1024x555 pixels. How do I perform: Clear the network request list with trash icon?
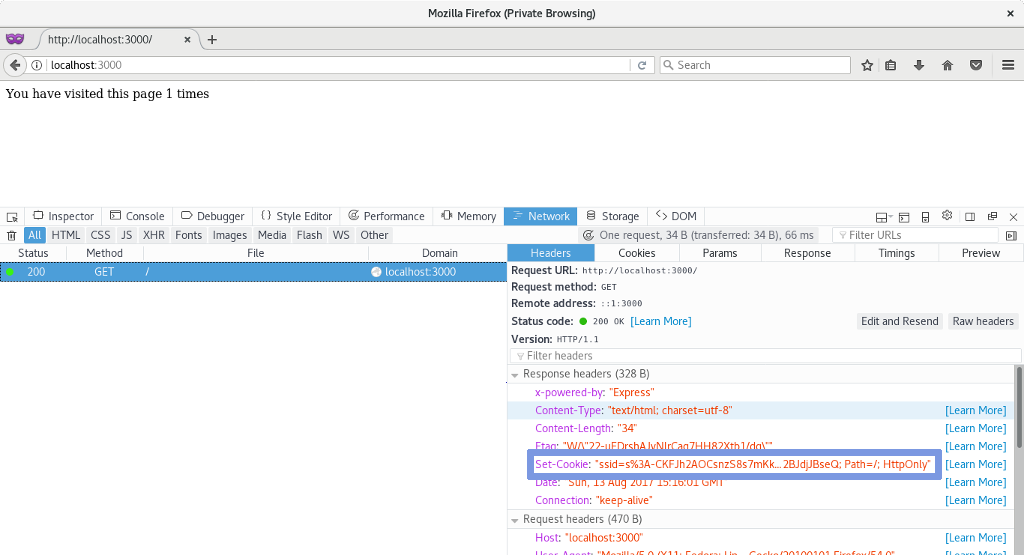click(x=12, y=235)
